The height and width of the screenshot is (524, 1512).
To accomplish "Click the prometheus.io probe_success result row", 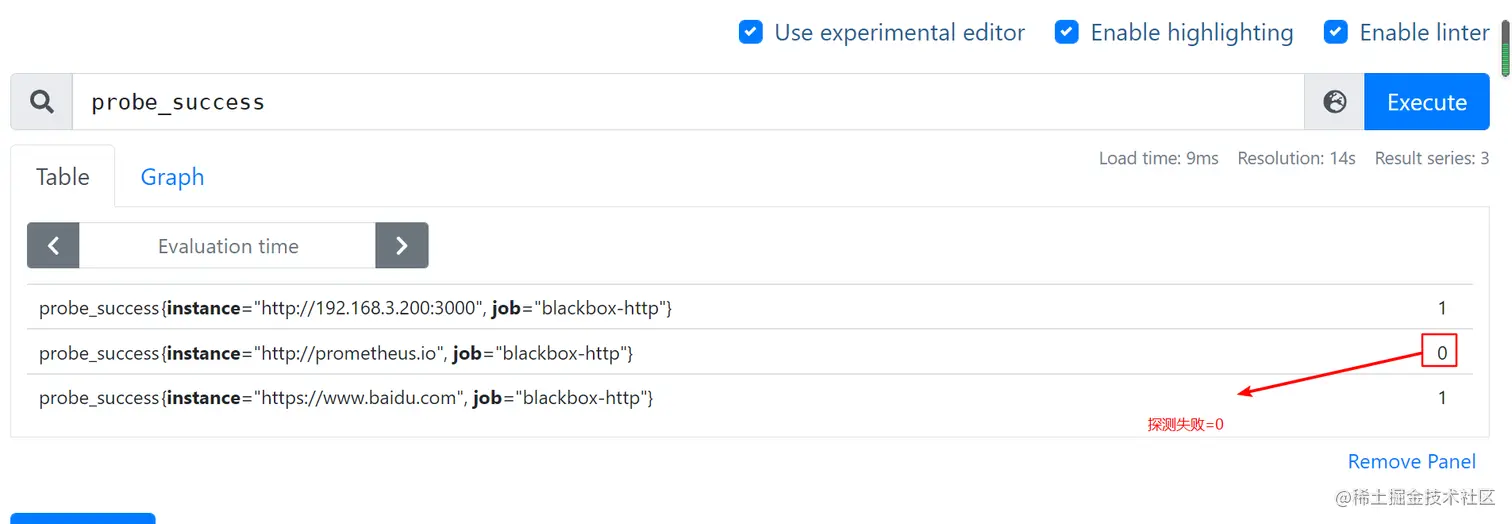I will click(336, 353).
